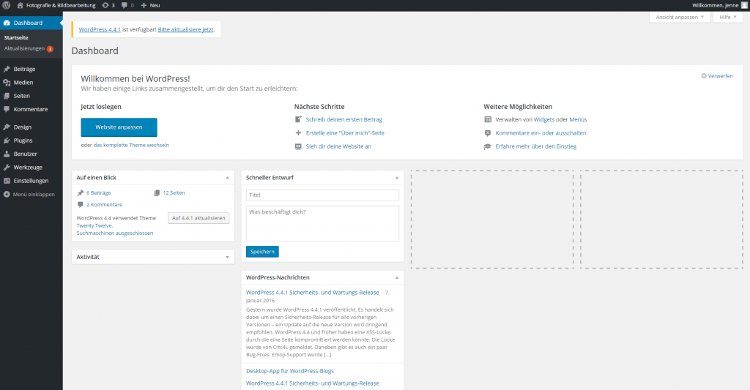Click 'das komplette Theme wechseln' link
Viewport: 750px width, 390px height.
[x=131, y=145]
